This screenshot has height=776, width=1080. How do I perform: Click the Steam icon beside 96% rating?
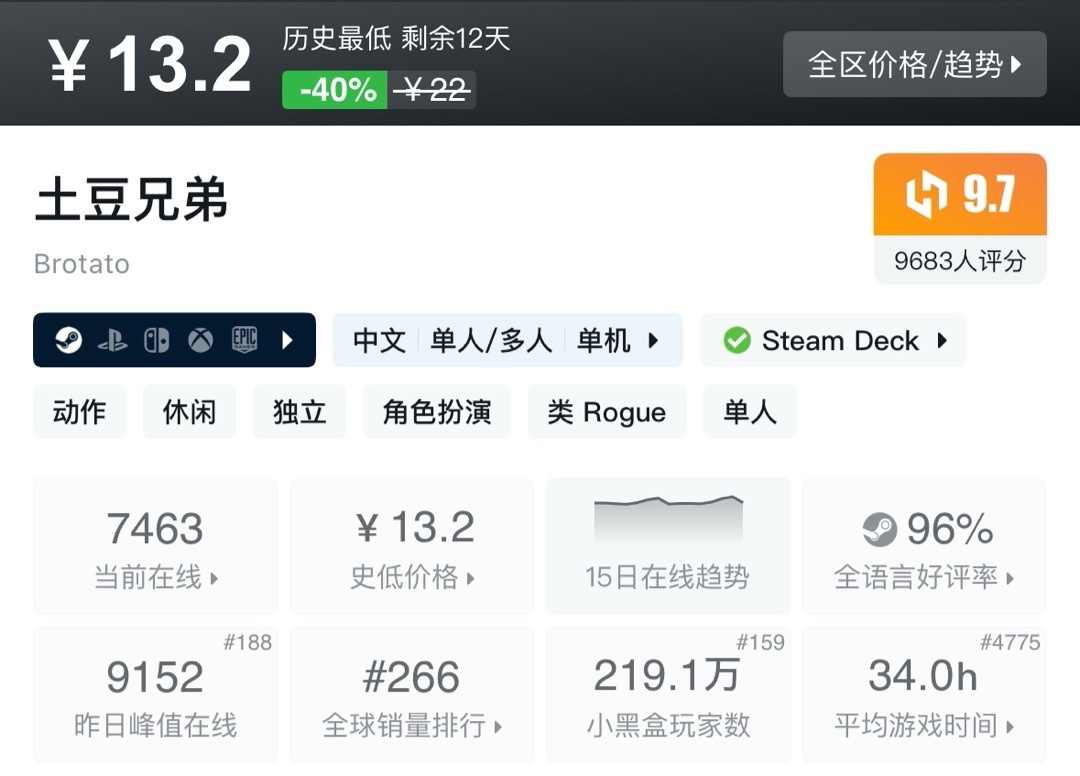[879, 529]
